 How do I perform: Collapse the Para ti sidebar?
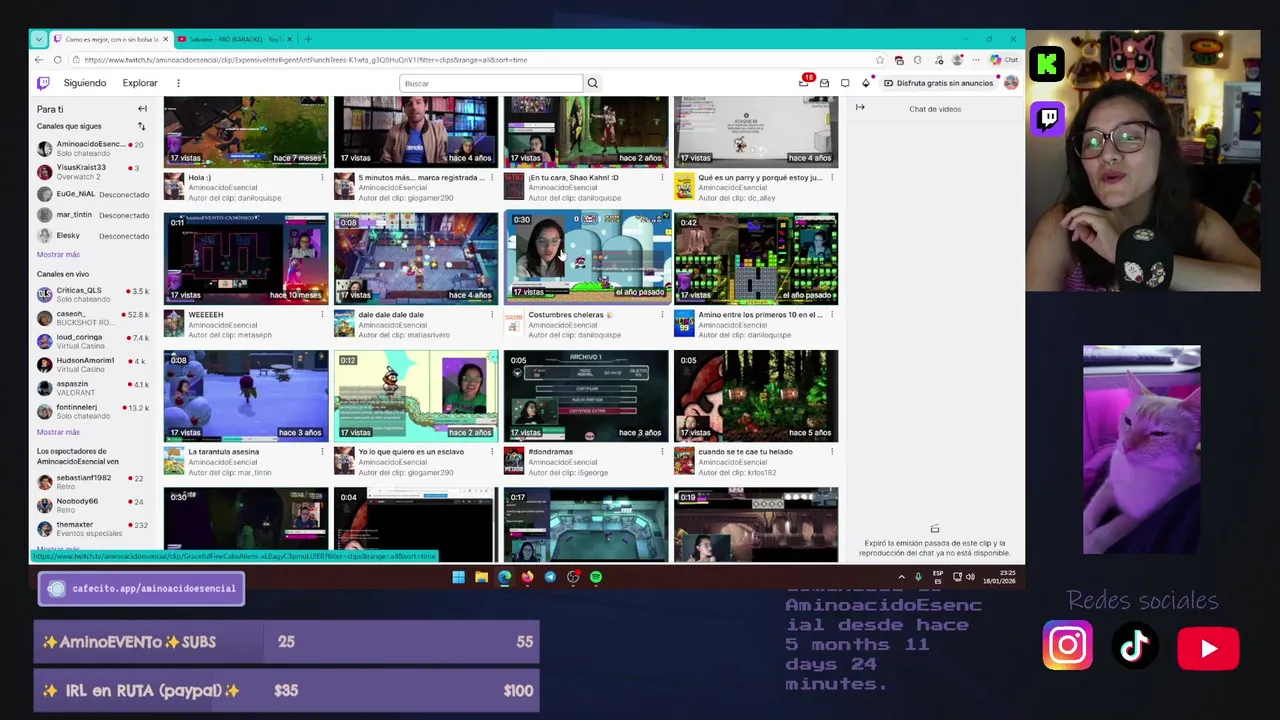pyautogui.click(x=142, y=109)
